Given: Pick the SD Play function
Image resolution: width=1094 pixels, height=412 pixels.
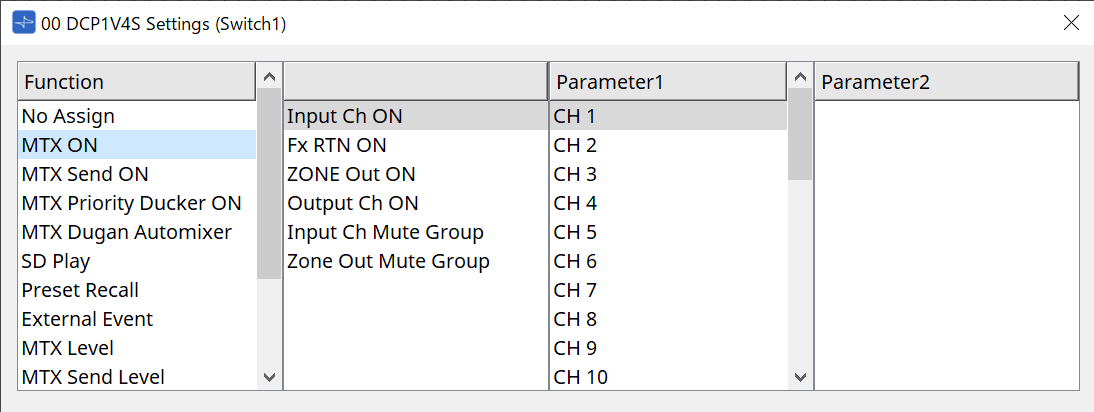Looking at the screenshot, I should pyautogui.click(x=56, y=261).
